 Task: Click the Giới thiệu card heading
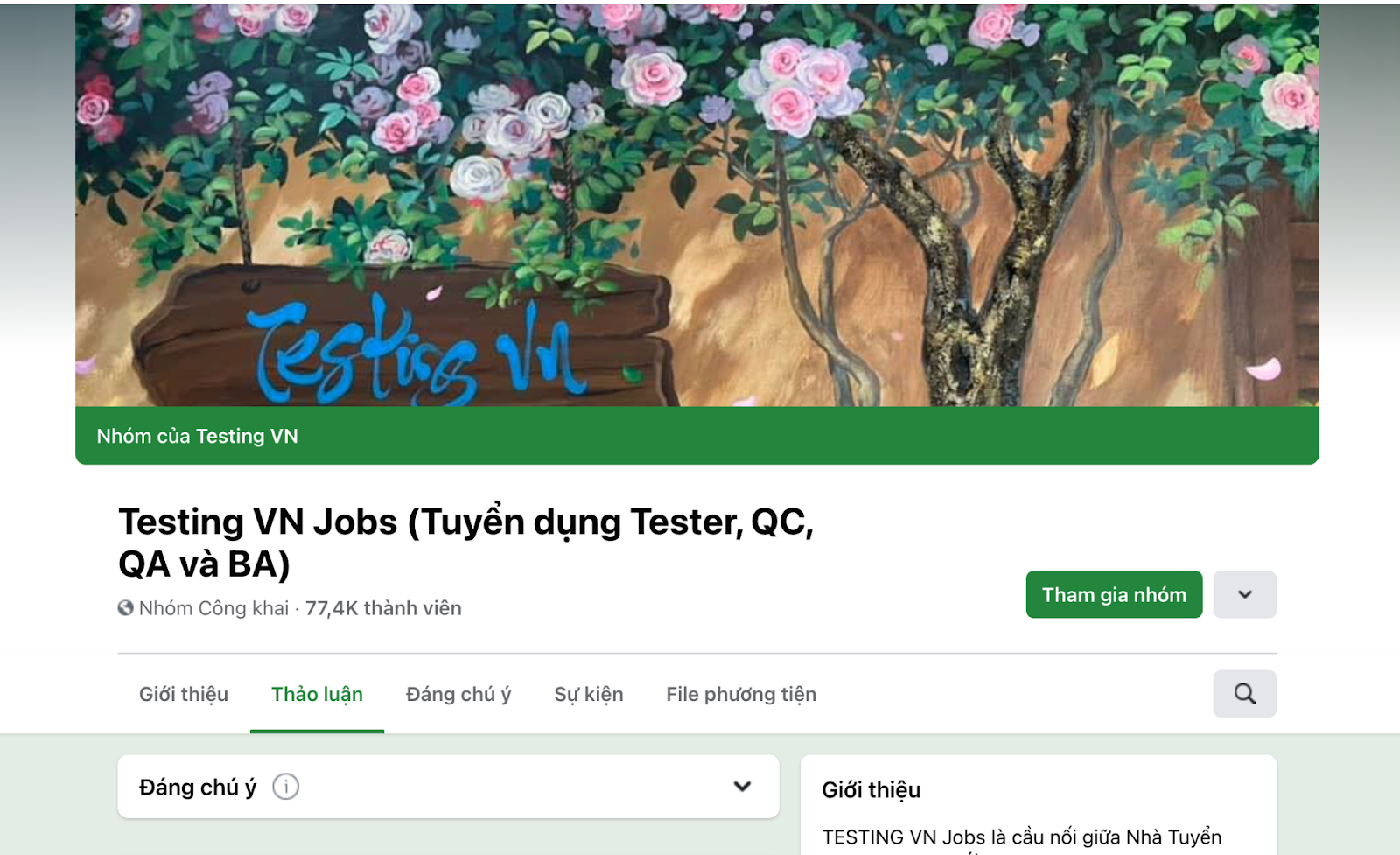point(871,790)
